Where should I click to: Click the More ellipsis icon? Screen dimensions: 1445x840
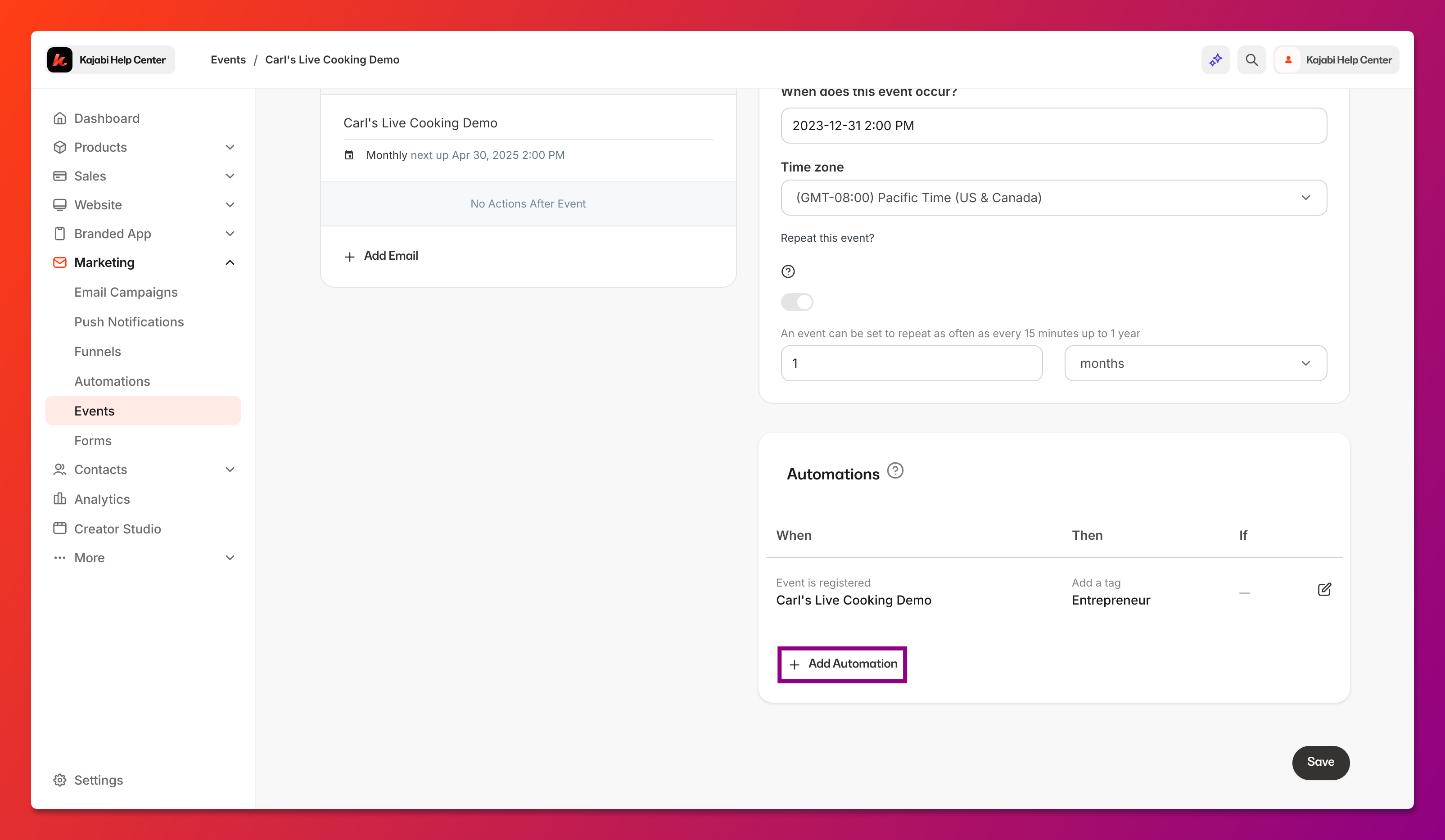59,557
